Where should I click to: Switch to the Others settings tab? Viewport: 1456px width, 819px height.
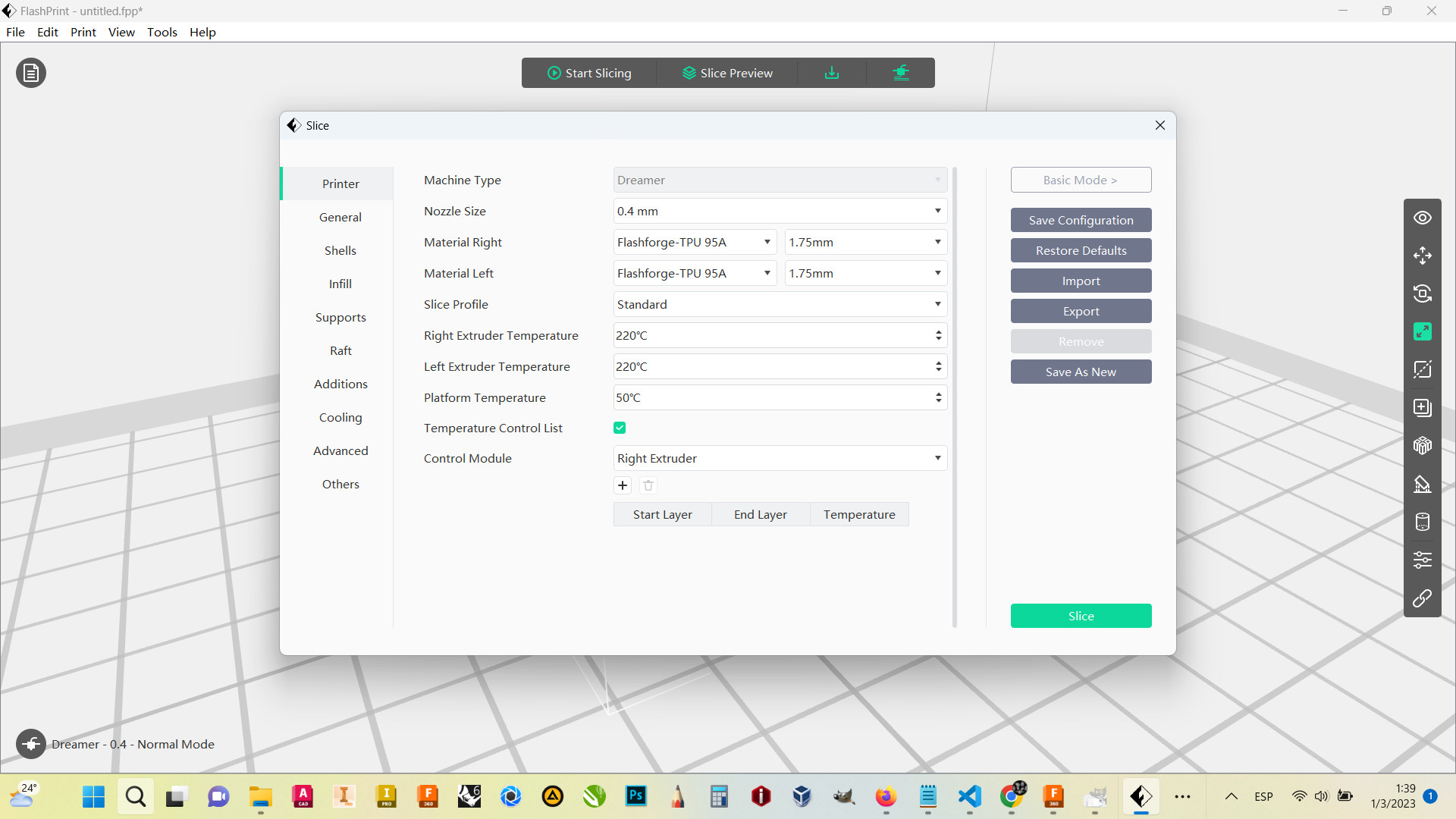(x=340, y=484)
